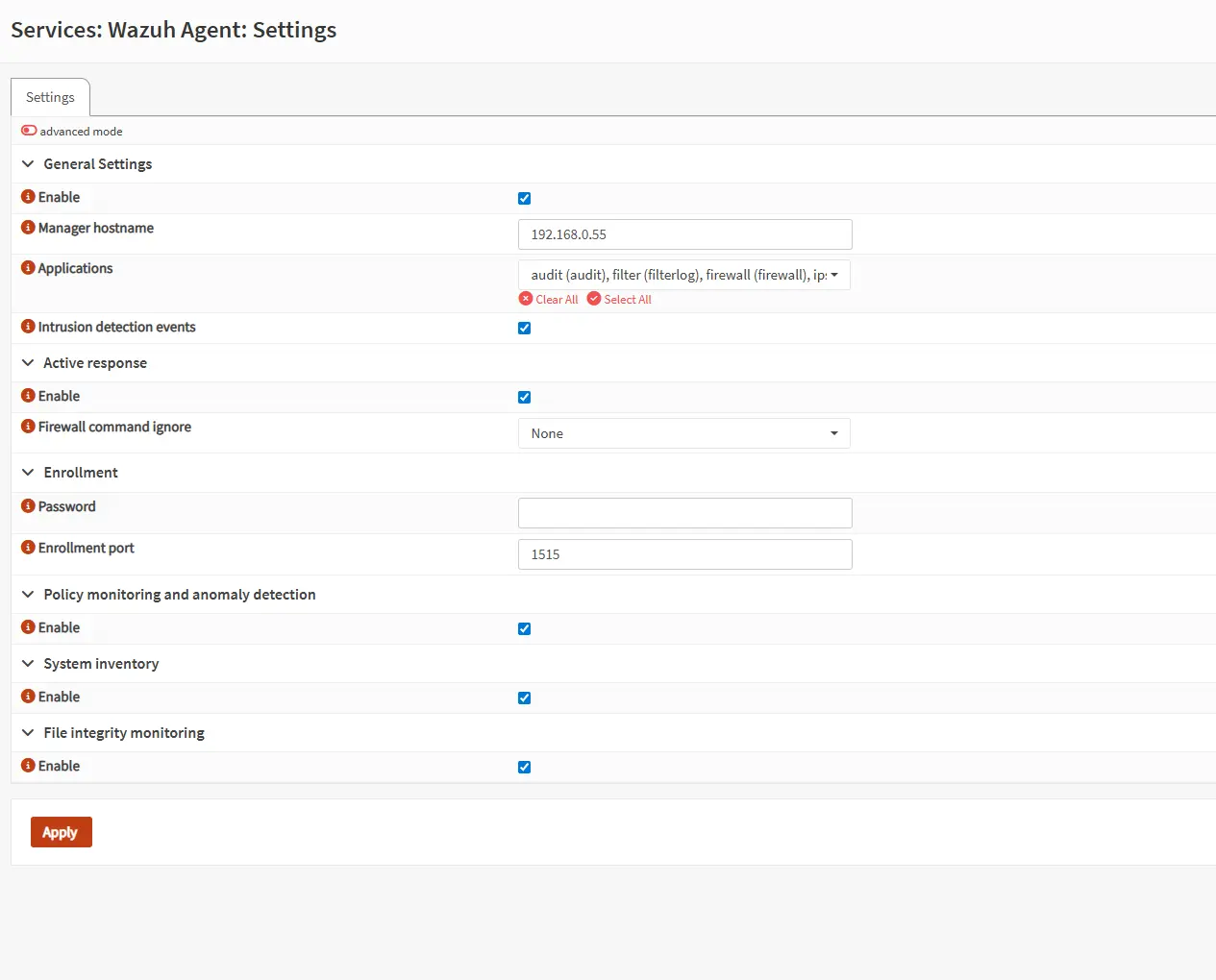This screenshot has height=980, width=1216.
Task: Click the Enrollment port label
Action: 87,548
